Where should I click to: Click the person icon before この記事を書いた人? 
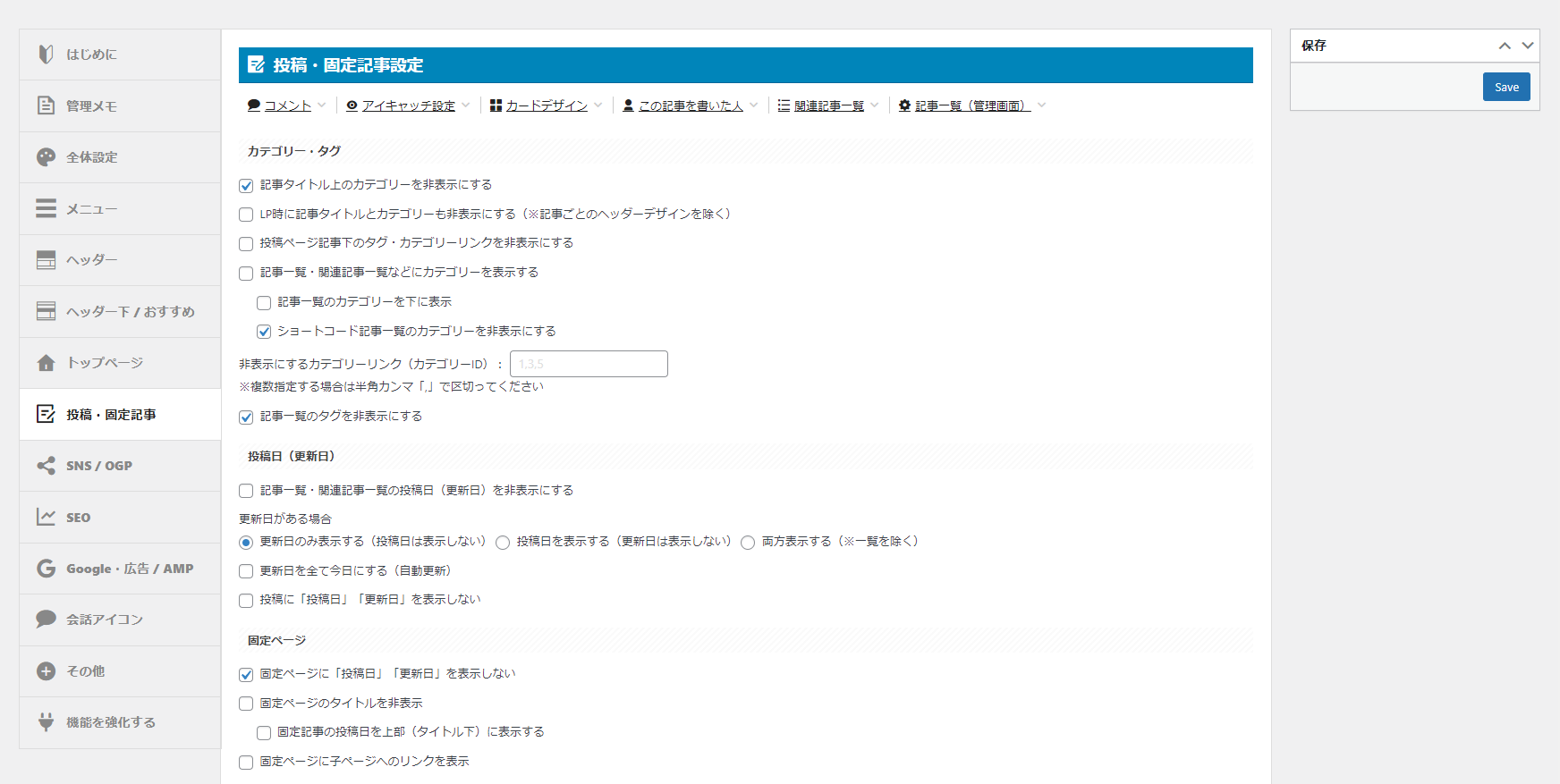click(629, 105)
